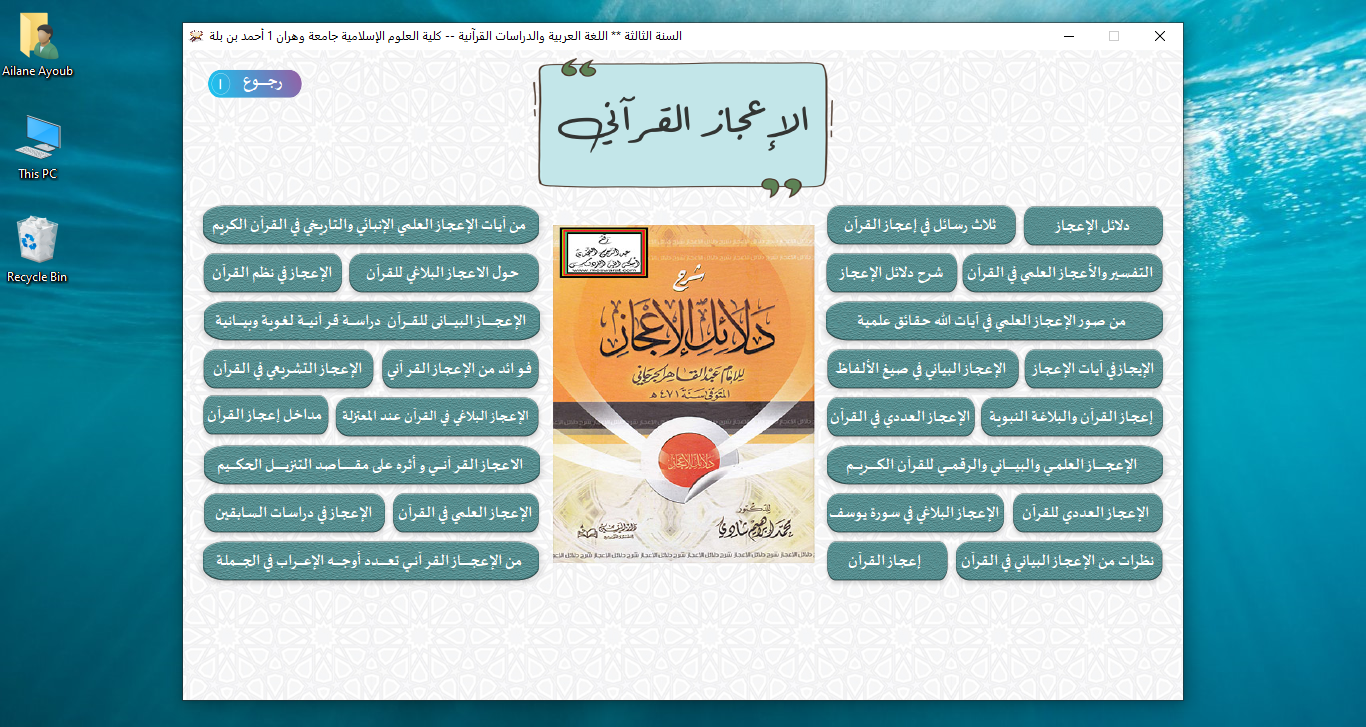Open الإعجاز في دراسات السابقين
Viewport: 1366px width, 727px height.
click(294, 512)
